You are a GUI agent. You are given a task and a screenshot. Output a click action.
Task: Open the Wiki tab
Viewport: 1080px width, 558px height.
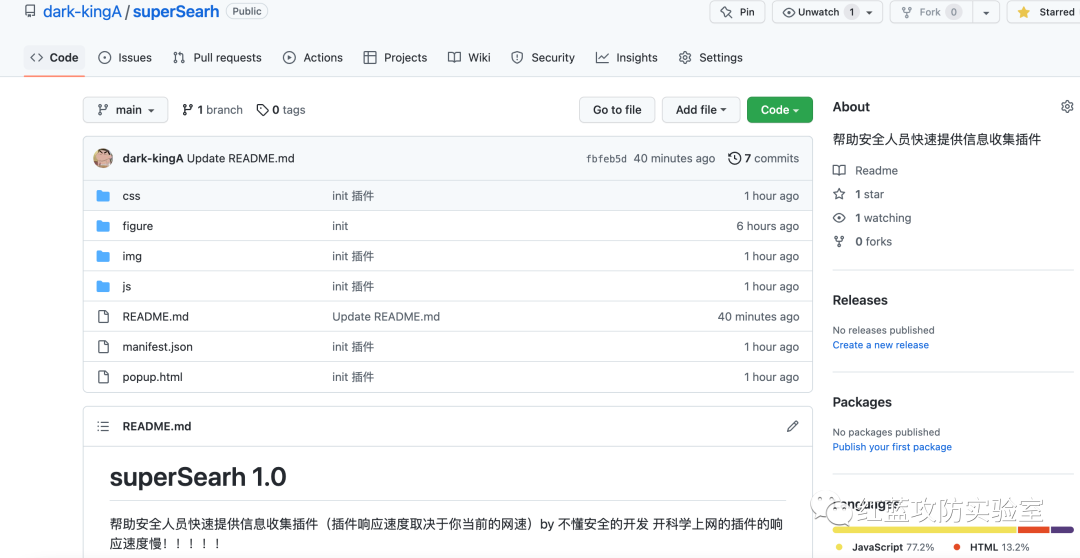[469, 58]
